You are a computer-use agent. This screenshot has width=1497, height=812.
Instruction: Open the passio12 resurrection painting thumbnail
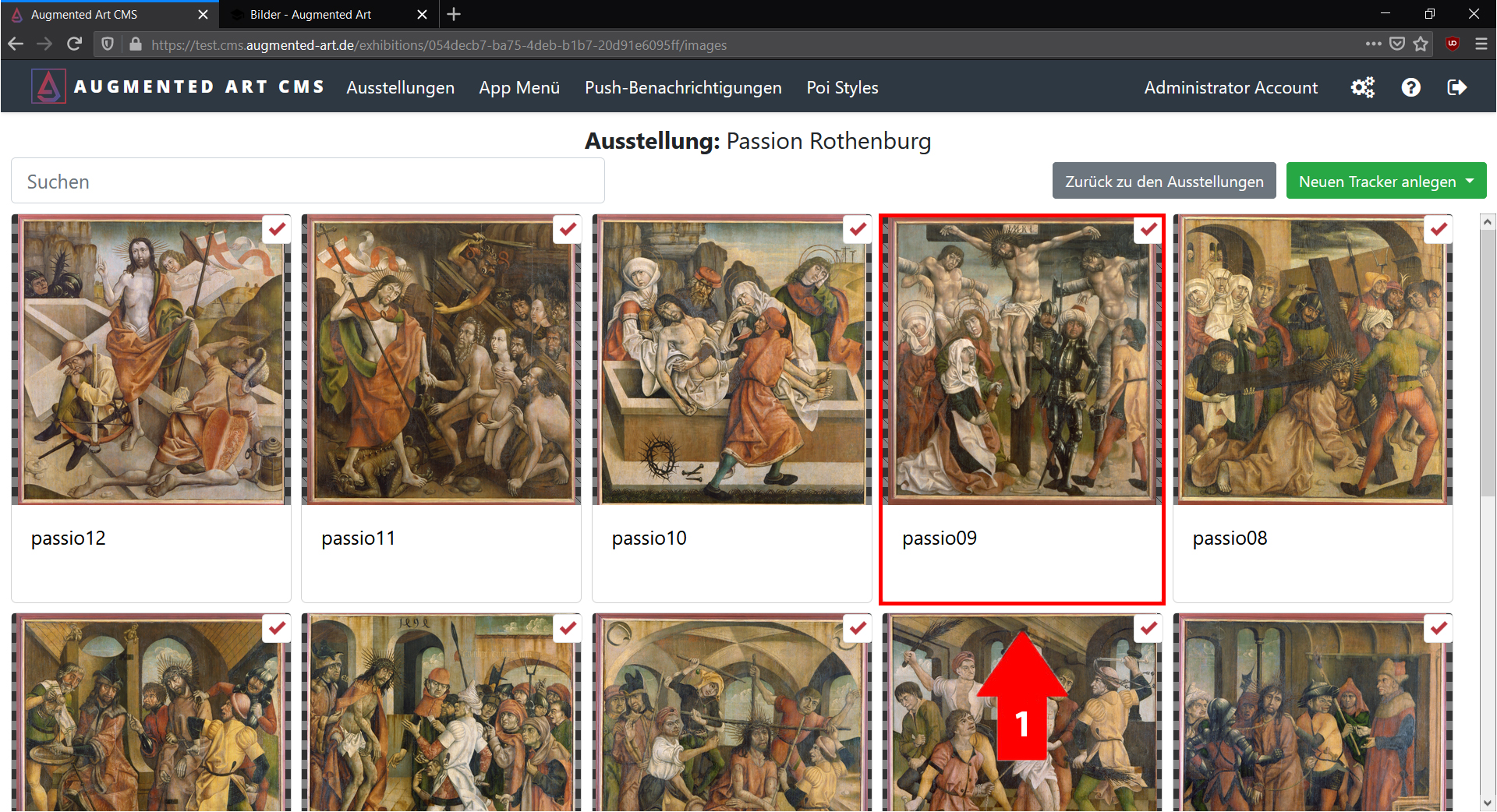click(151, 360)
